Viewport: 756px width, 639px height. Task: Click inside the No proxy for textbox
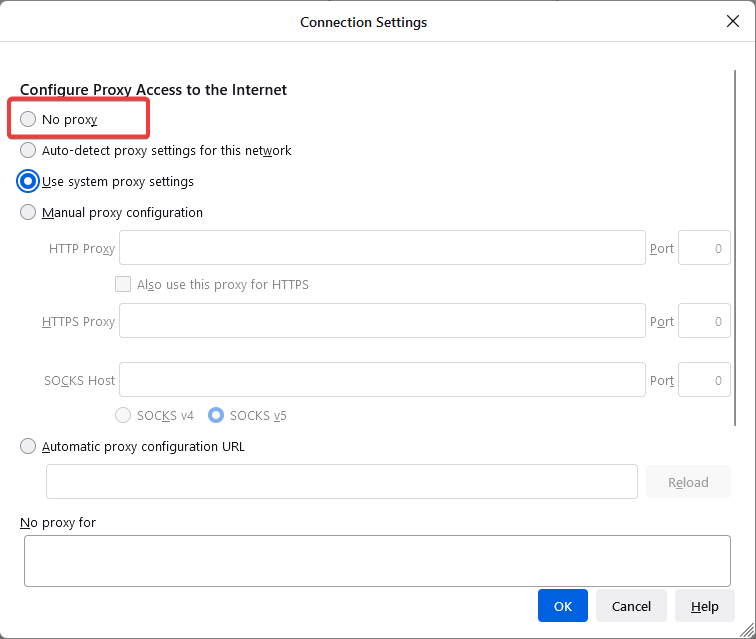click(x=377, y=560)
